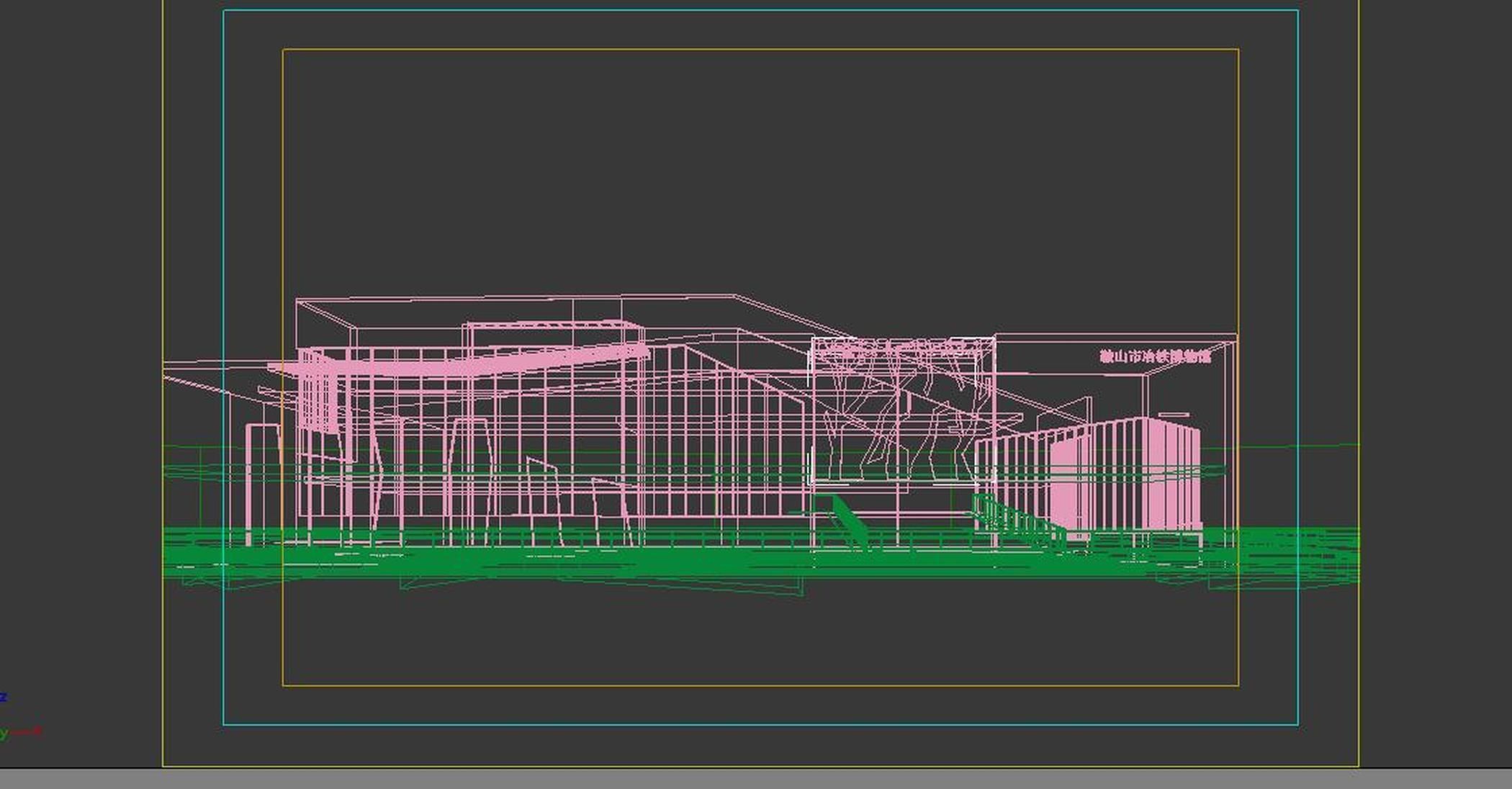Click the outer yellow safe frame left edge
This screenshot has width=1512, height=789.
pos(163,216)
